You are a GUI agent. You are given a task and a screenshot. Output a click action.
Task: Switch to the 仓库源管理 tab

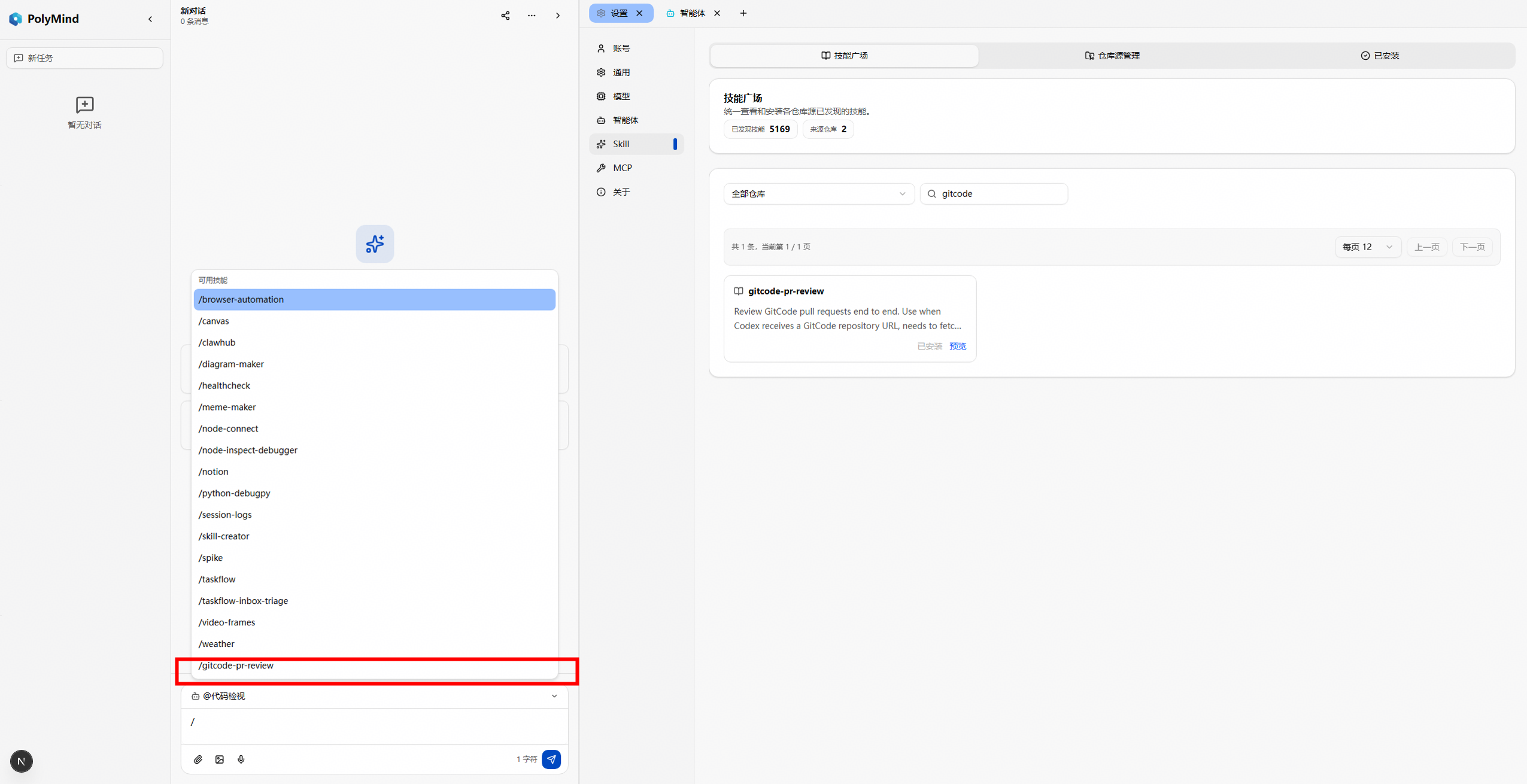1112,56
